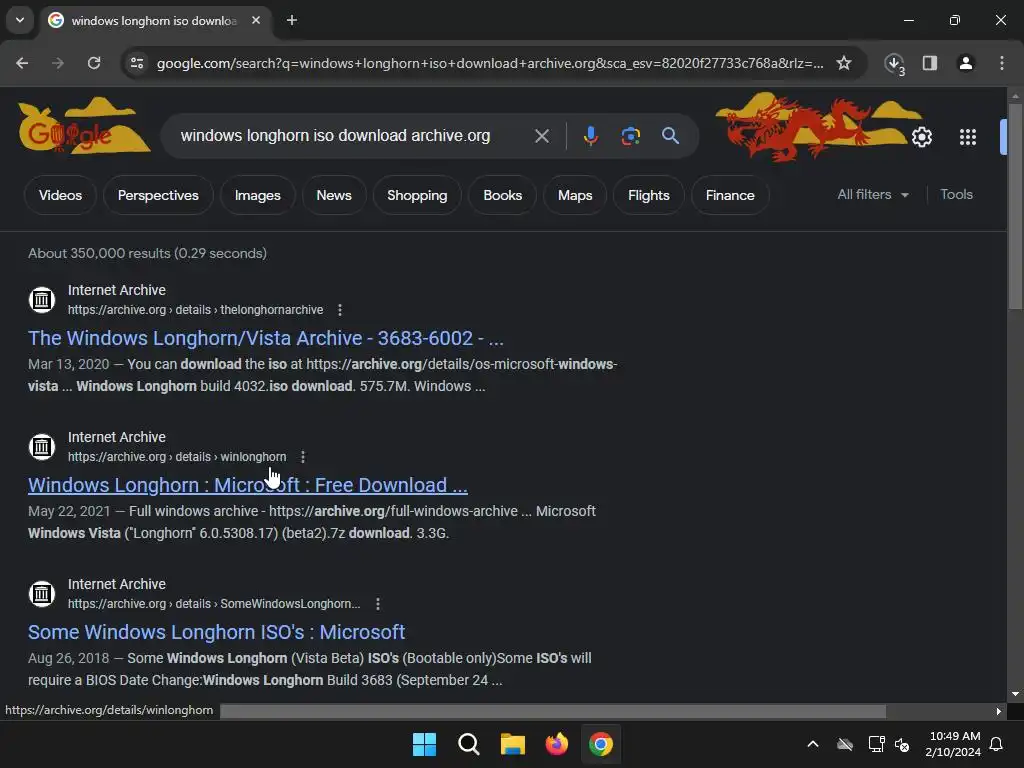1024x768 pixels.
Task: Go back to the previous page
Action: pos(22,63)
